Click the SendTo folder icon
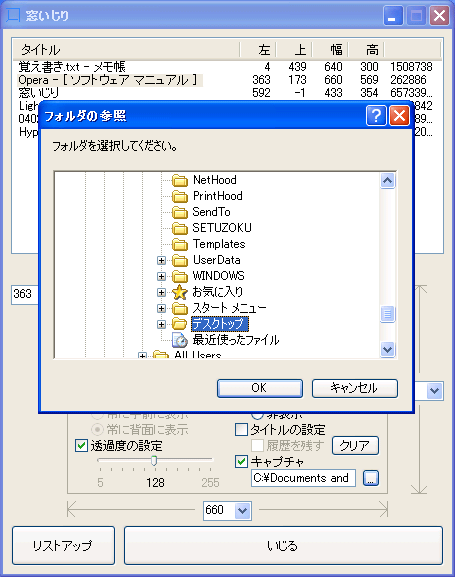The image size is (455, 577). [x=180, y=212]
